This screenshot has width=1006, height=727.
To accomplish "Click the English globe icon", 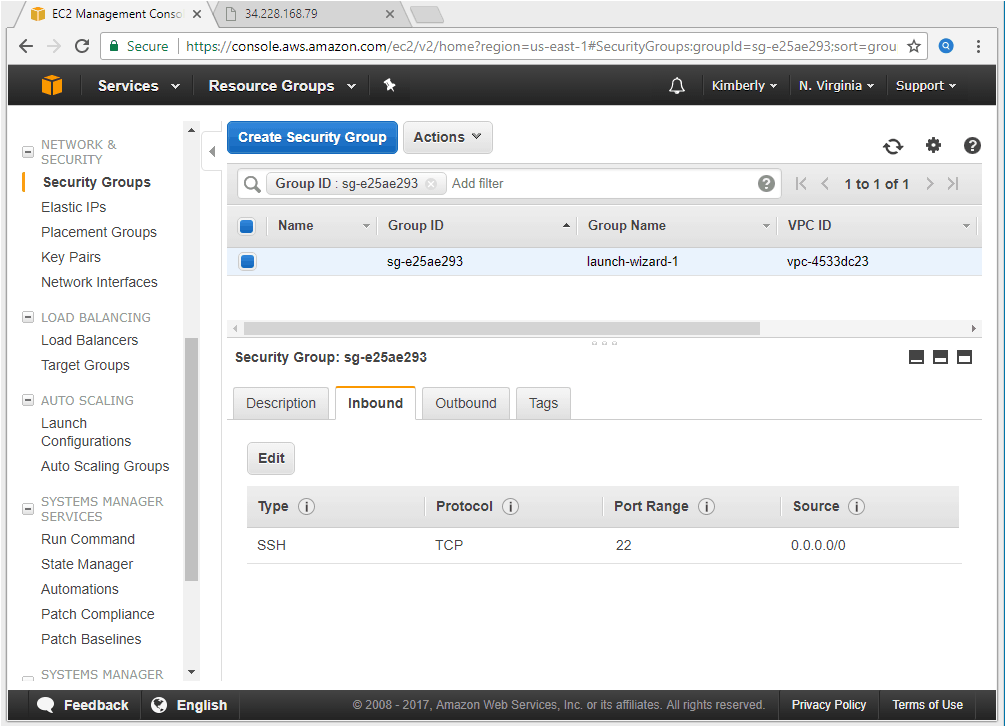I will (x=158, y=705).
